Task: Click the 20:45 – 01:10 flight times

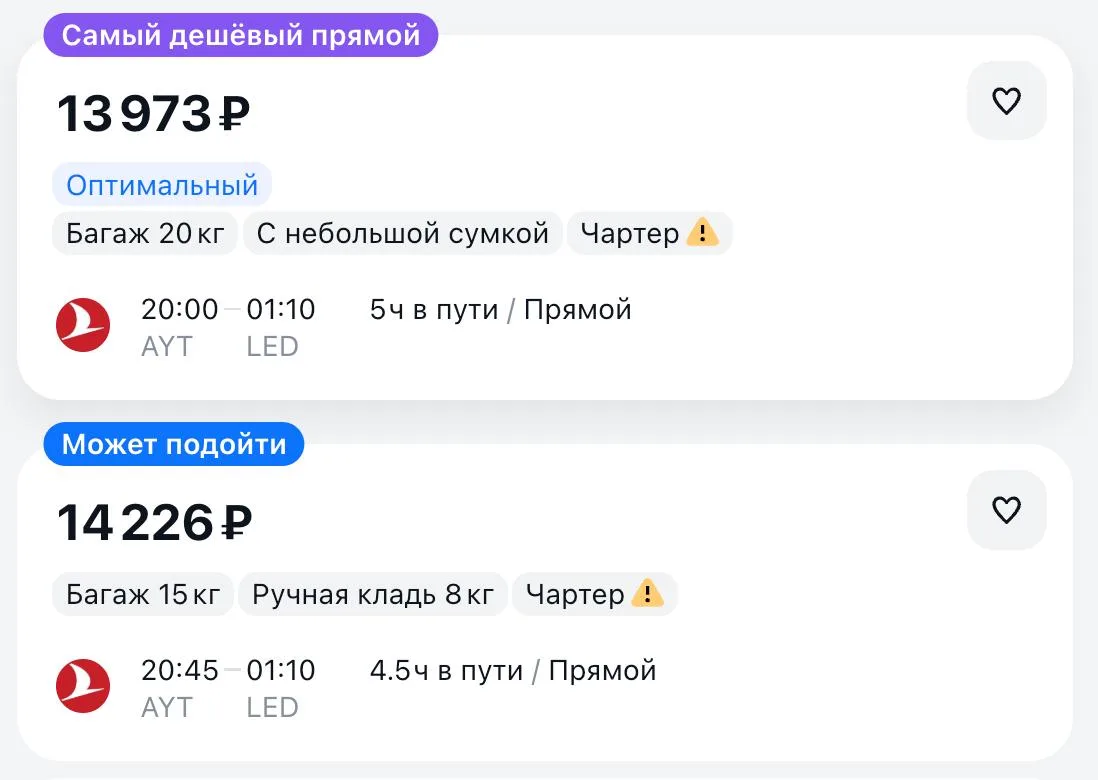Action: coord(228,670)
